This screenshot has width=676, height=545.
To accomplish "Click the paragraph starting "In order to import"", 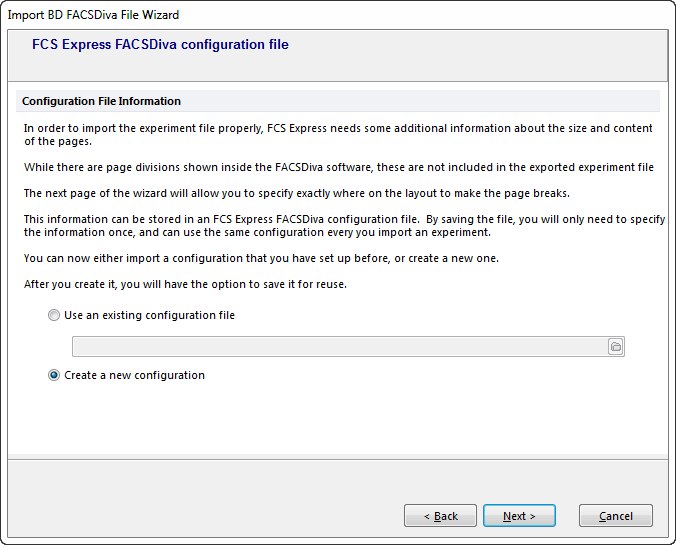I will (x=338, y=134).
